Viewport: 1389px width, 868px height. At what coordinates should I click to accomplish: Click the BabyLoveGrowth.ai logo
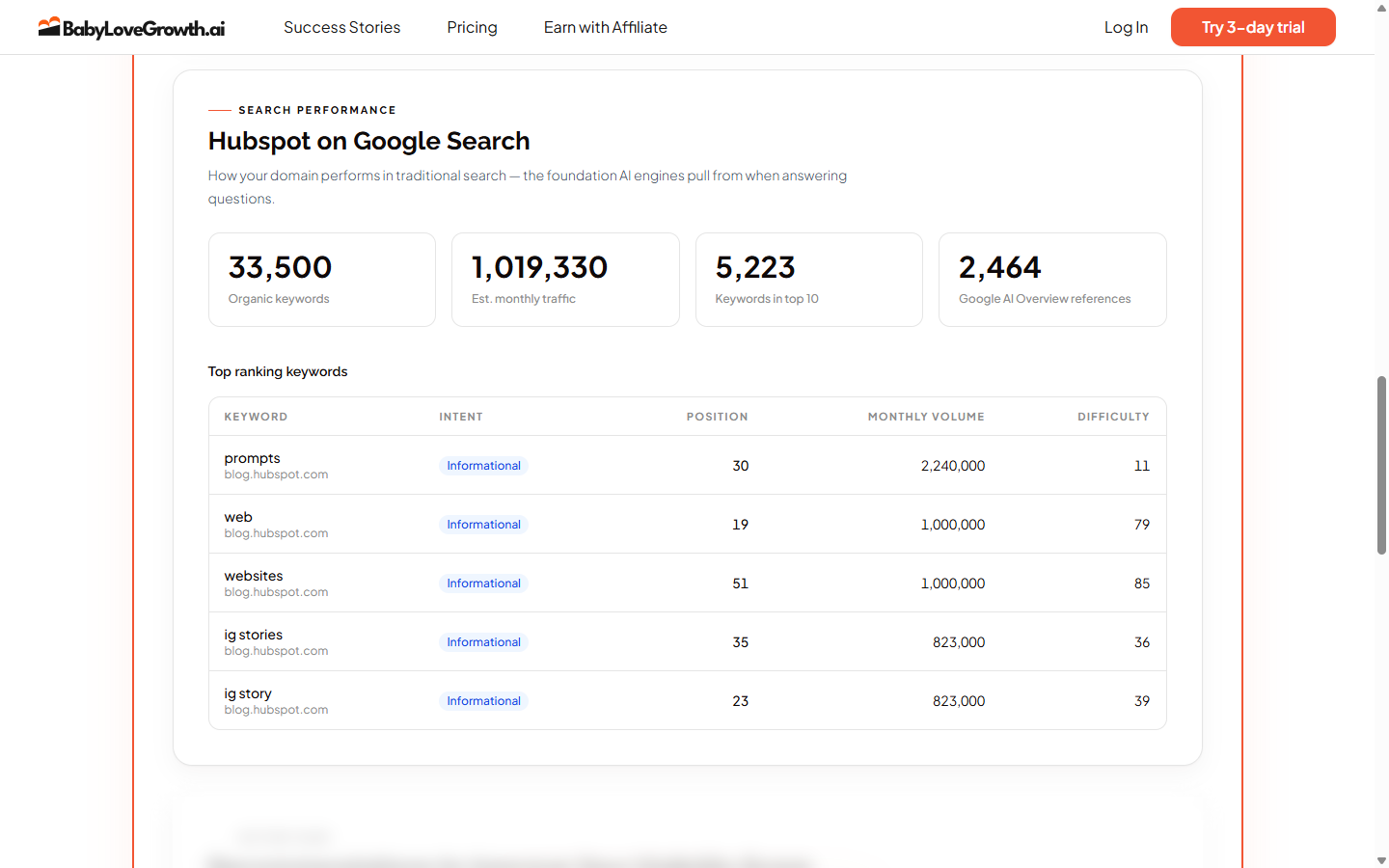131,27
